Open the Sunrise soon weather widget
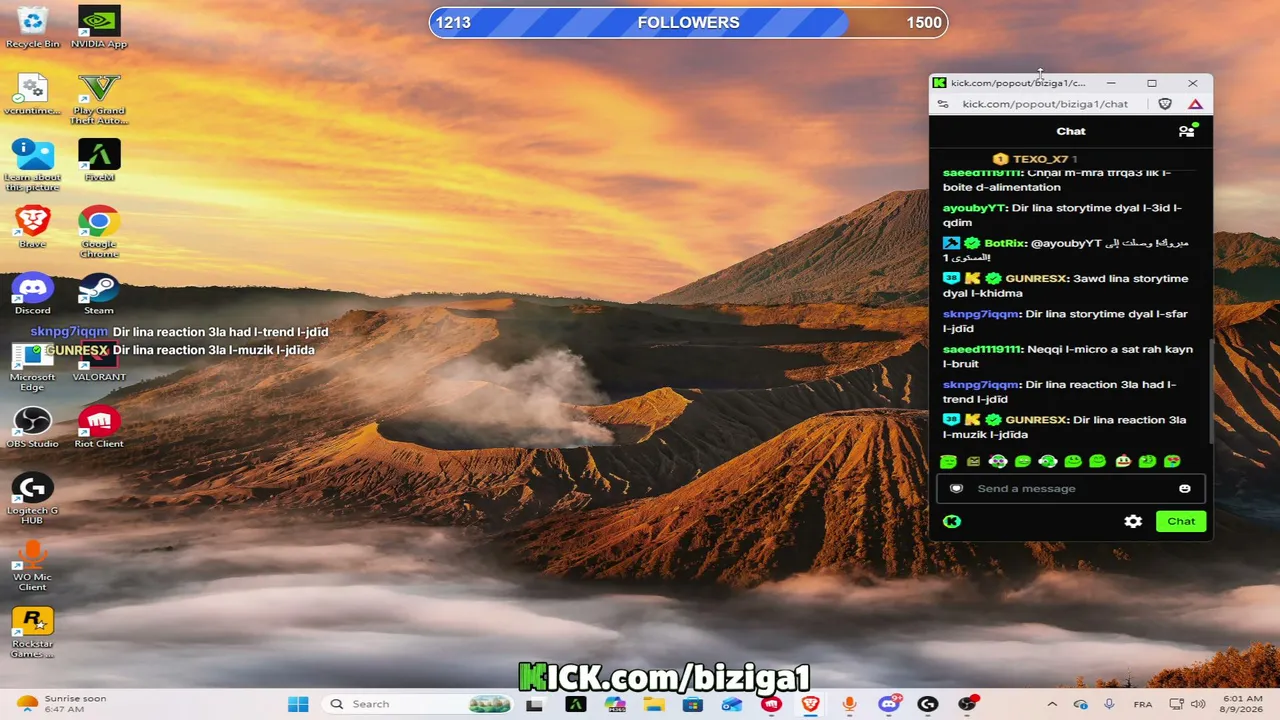The height and width of the screenshot is (720, 1280). [62, 704]
